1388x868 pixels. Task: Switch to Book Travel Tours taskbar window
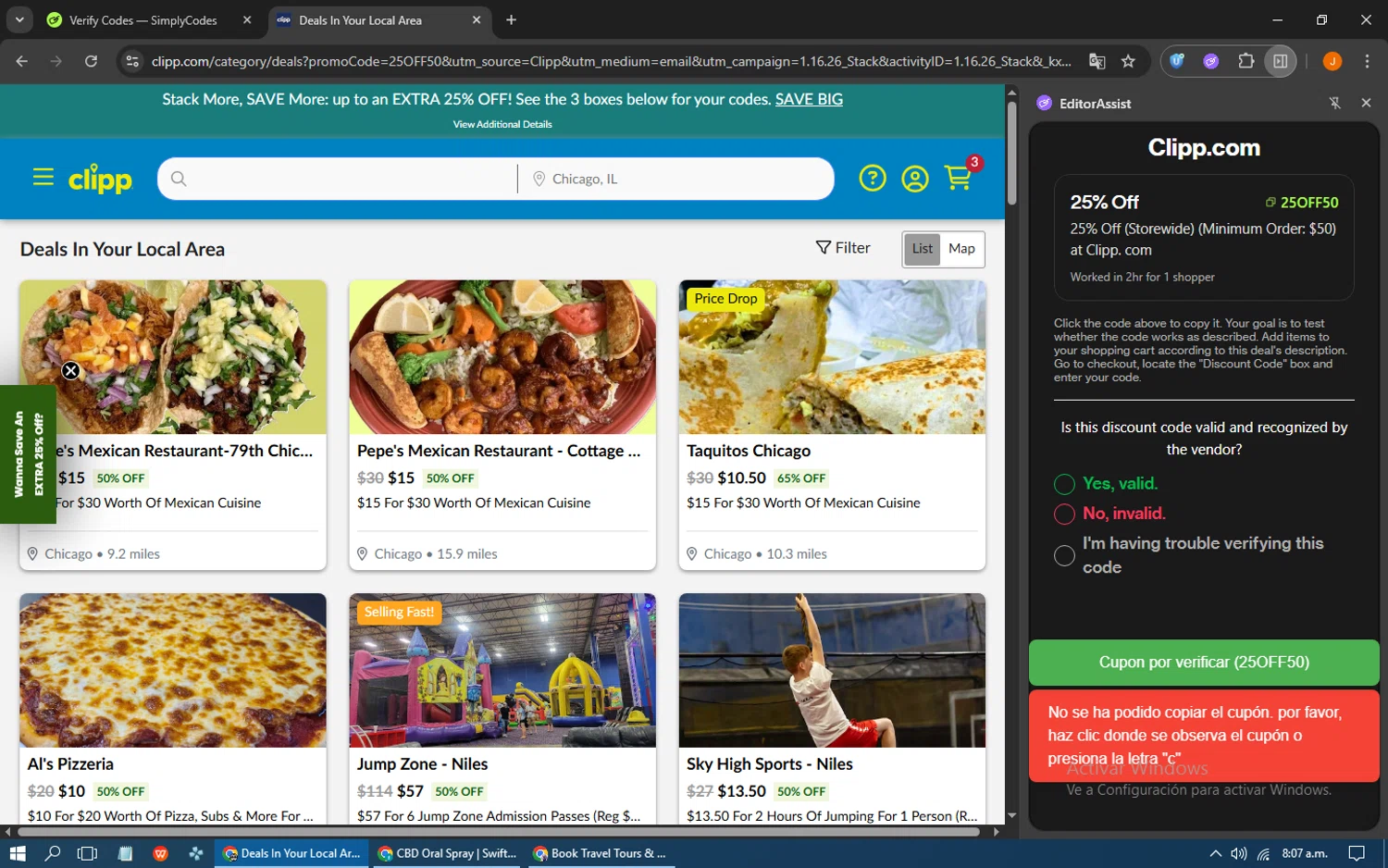pyautogui.click(x=600, y=853)
